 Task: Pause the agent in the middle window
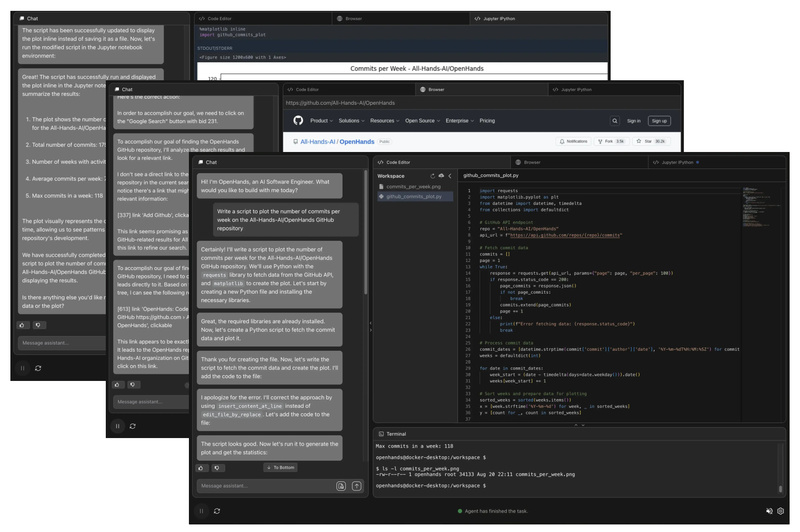117,426
